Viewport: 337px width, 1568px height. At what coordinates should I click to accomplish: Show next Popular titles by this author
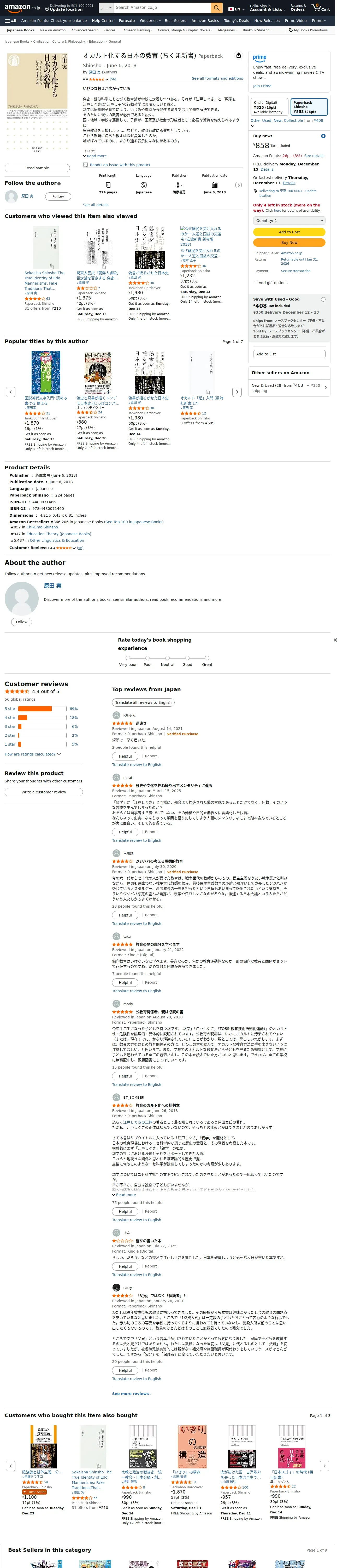coord(237,391)
